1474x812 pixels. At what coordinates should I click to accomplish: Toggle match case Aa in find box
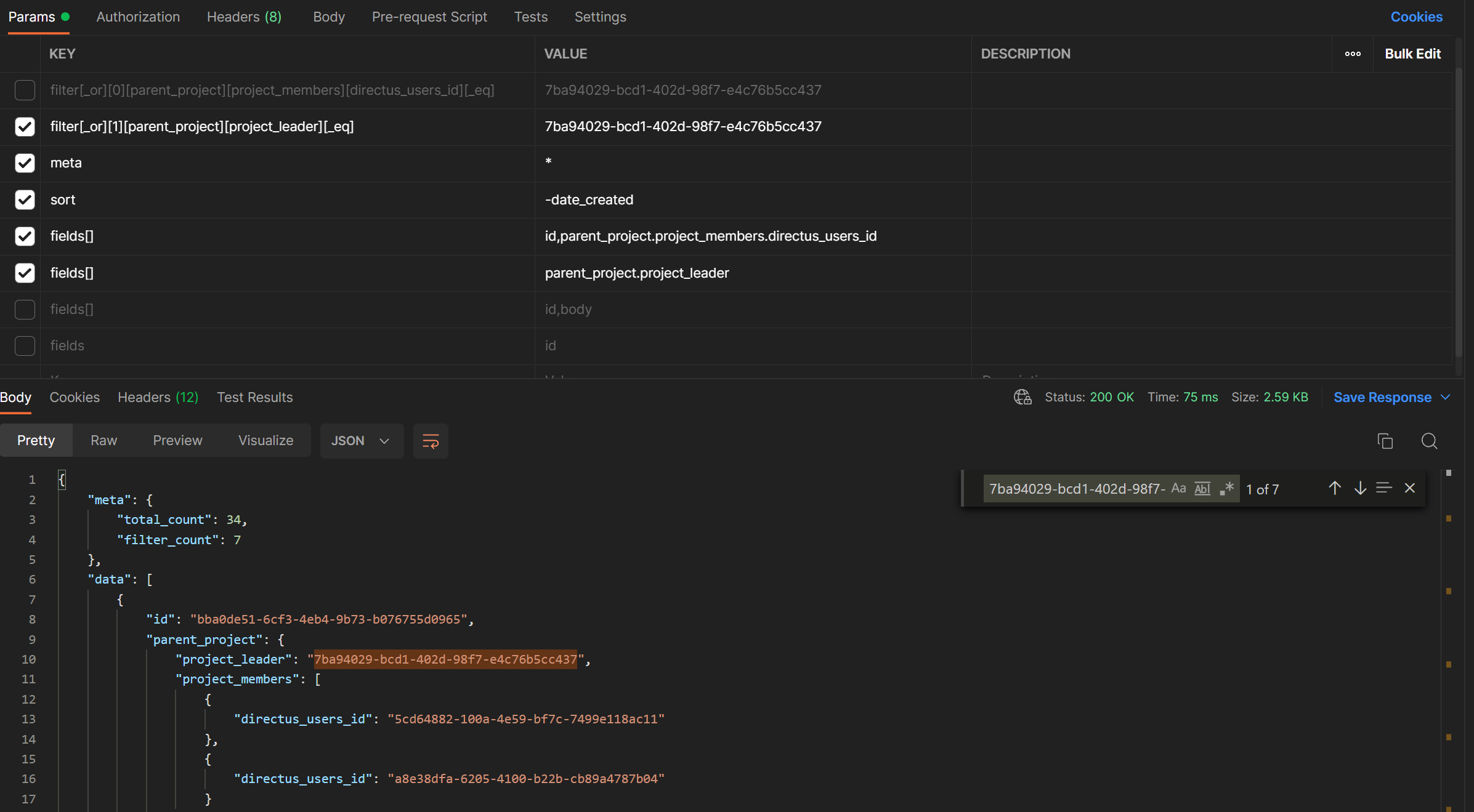point(1178,489)
